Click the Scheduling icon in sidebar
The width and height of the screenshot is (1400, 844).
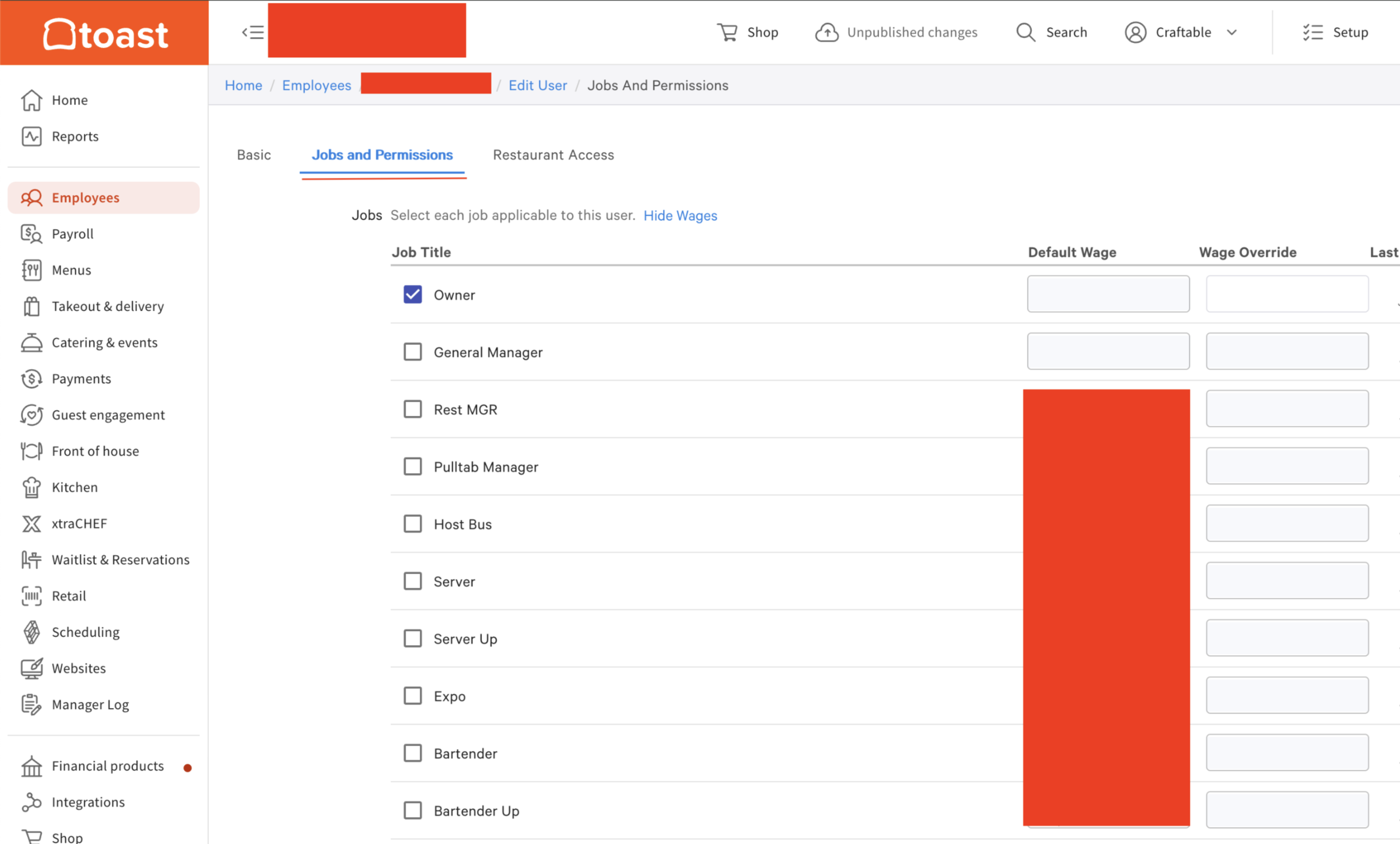point(32,632)
